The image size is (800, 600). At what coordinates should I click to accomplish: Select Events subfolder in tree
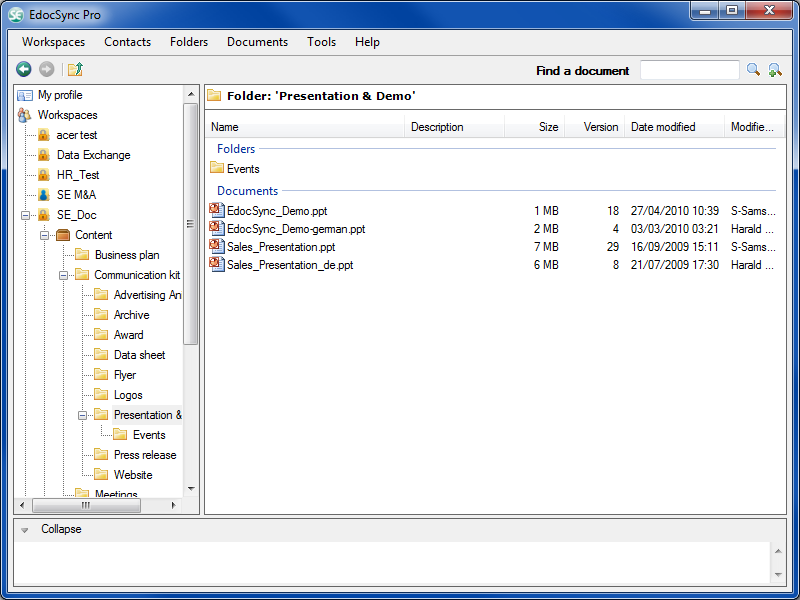pyautogui.click(x=149, y=435)
